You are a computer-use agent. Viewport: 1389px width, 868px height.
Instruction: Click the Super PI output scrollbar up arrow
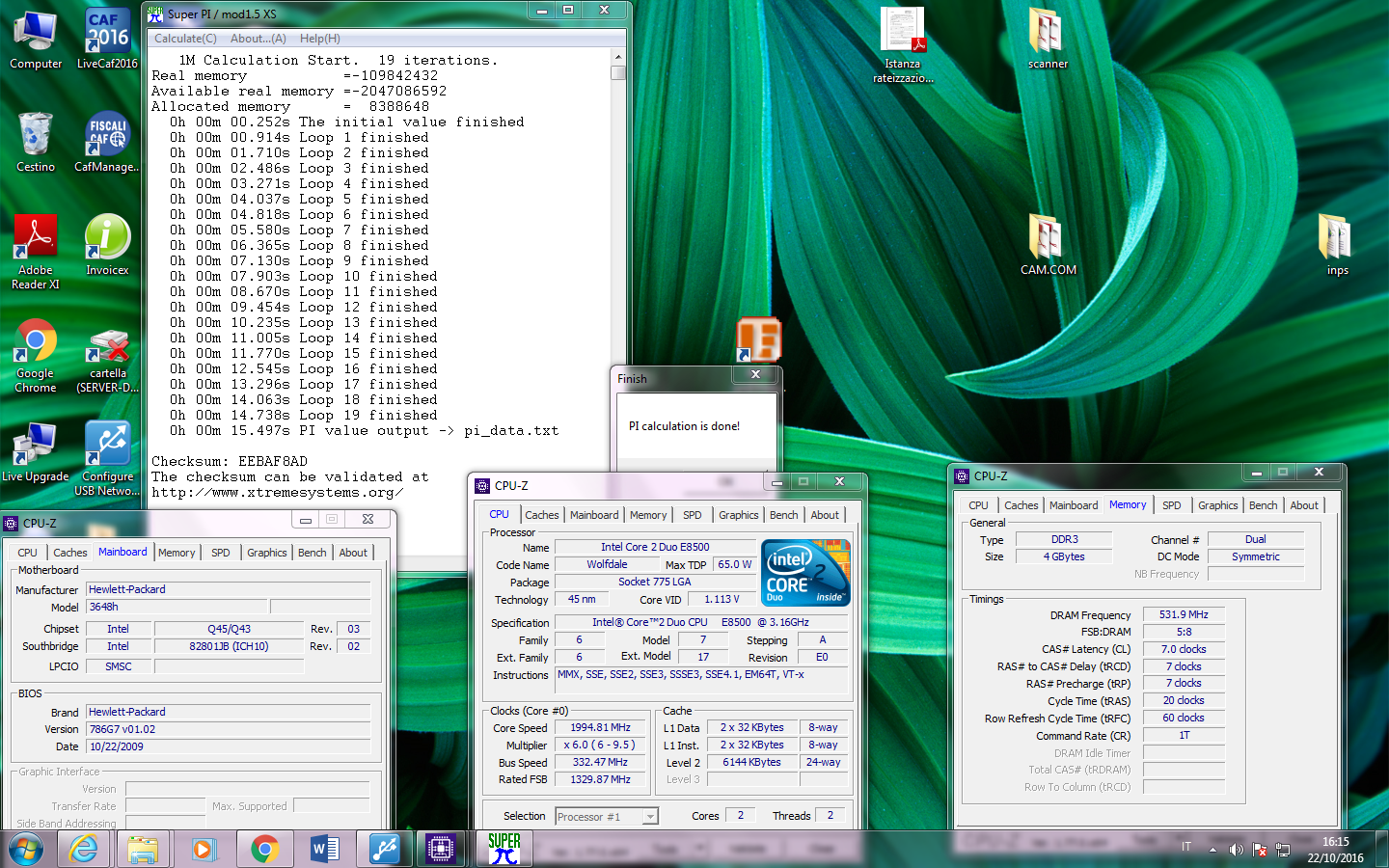point(618,57)
